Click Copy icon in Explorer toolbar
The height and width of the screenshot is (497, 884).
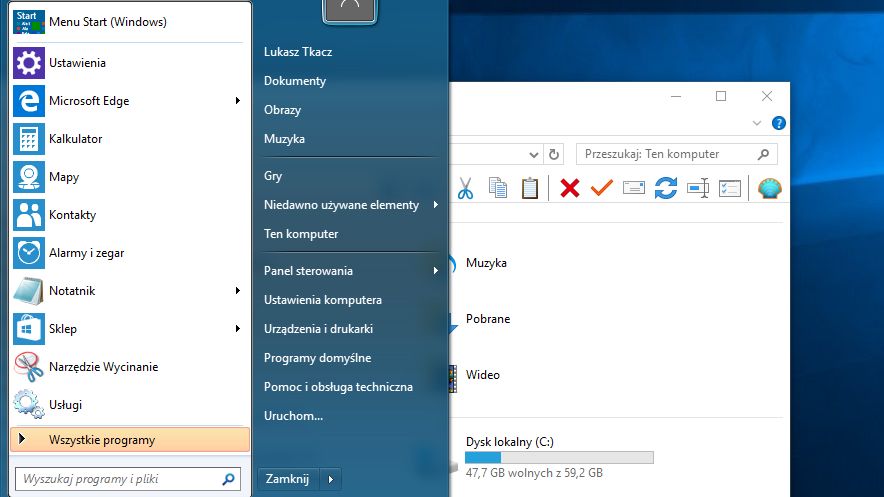[498, 188]
